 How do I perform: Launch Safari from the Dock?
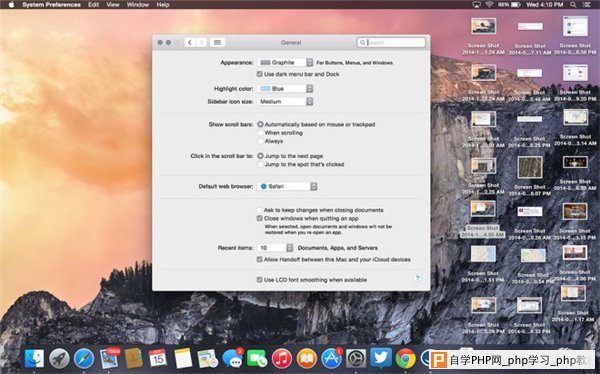[84, 359]
